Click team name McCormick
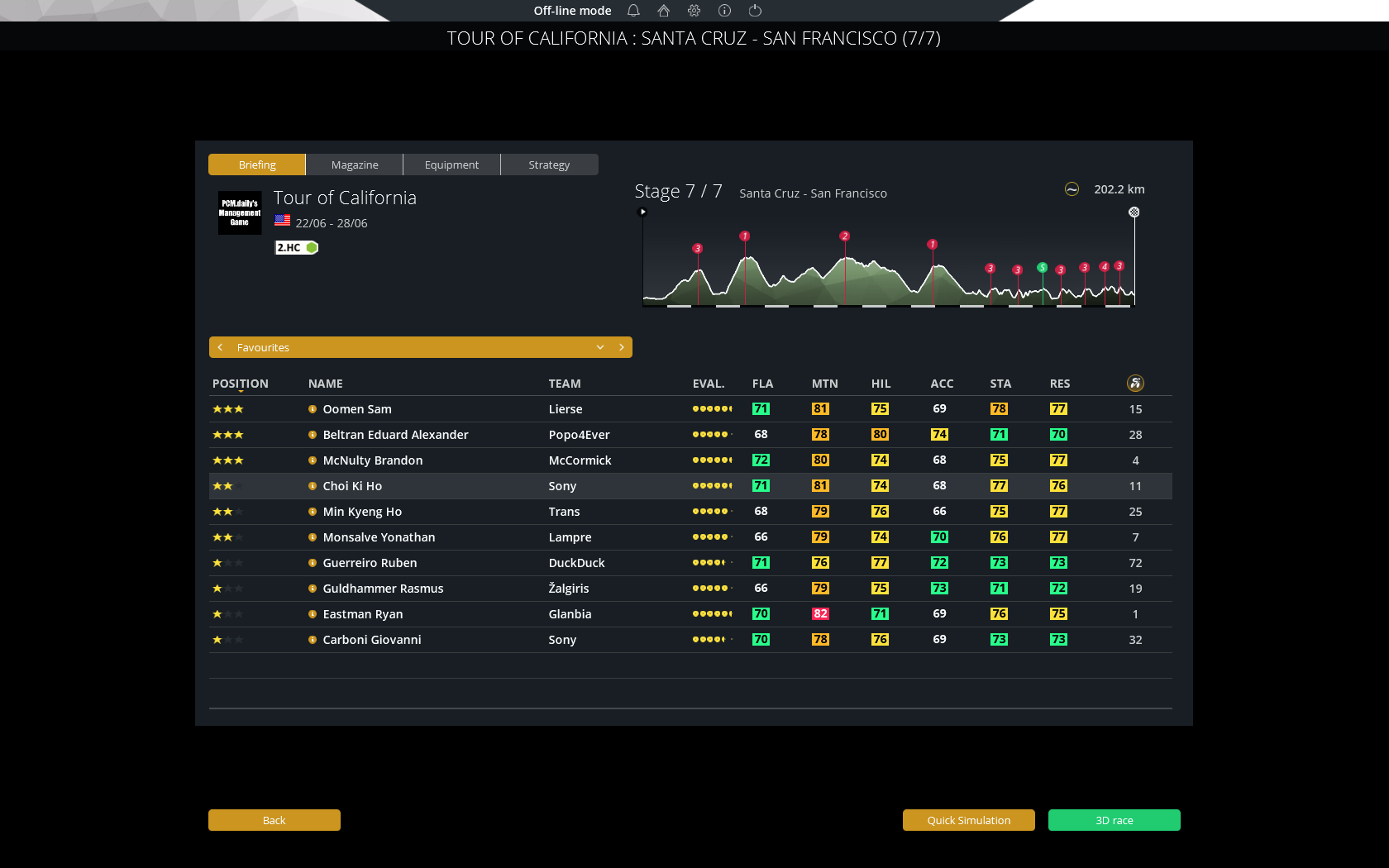Screen dimensions: 1389x868 (580, 460)
